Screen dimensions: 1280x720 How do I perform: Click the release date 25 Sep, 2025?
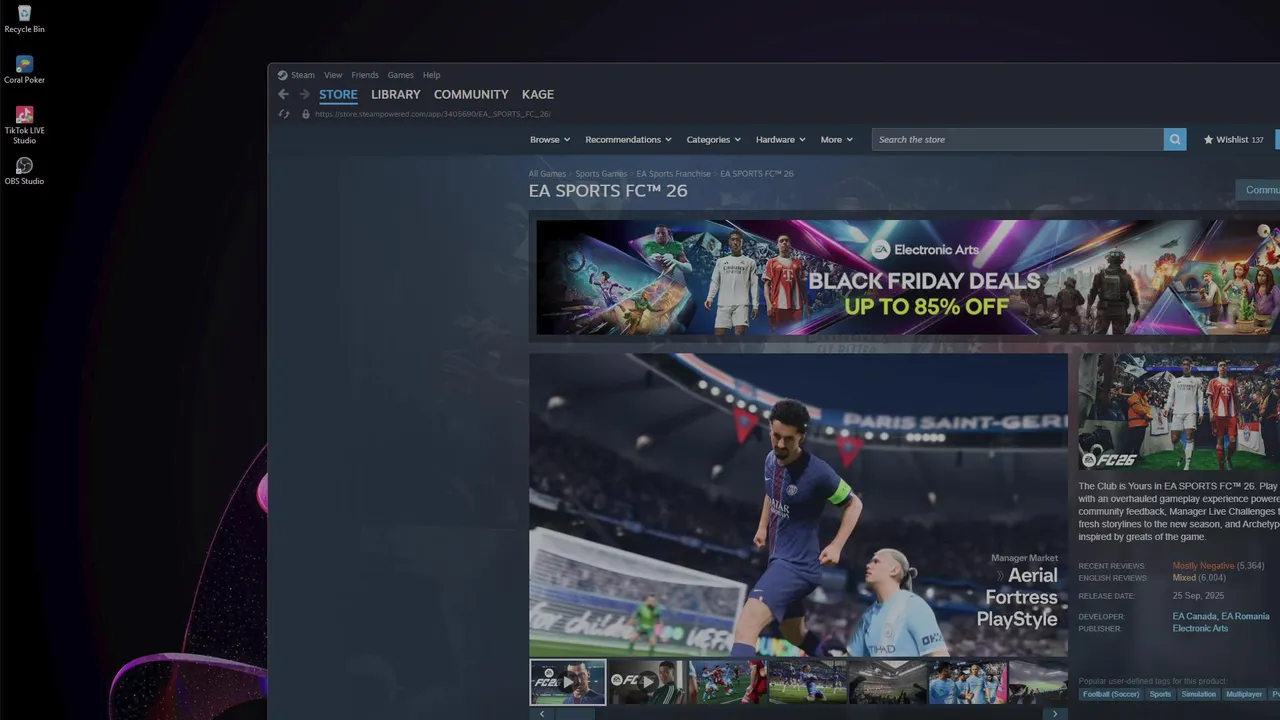point(1198,596)
